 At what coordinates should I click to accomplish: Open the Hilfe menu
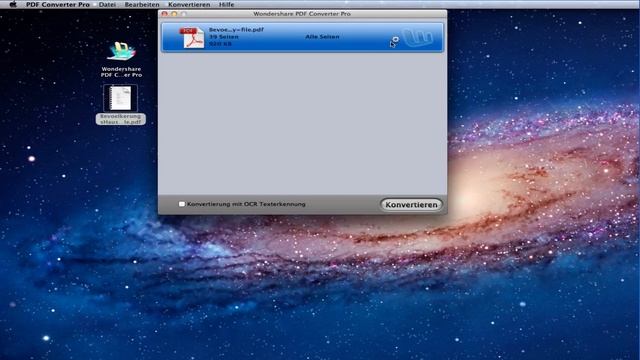tap(226, 4)
